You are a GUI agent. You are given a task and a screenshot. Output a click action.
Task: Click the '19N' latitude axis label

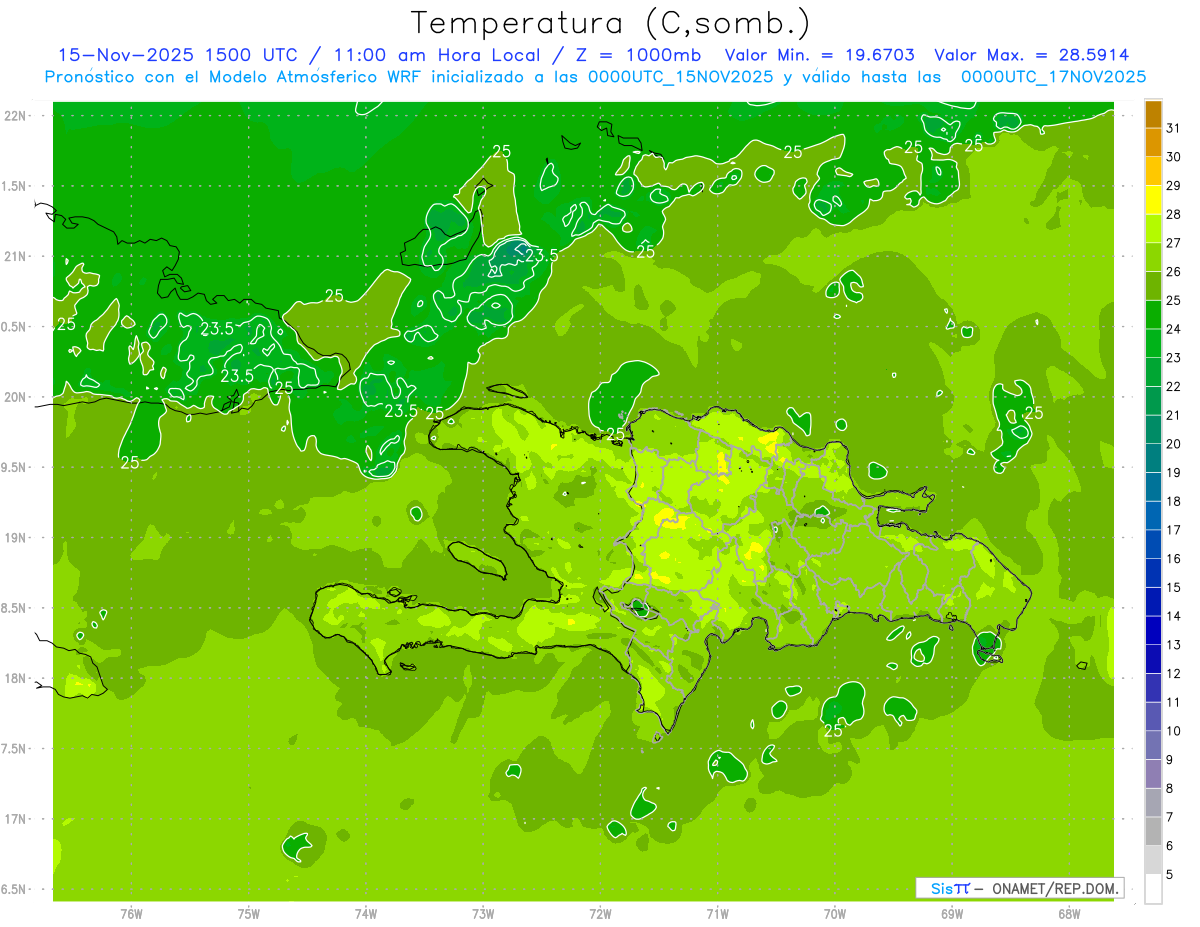pyautogui.click(x=15, y=537)
